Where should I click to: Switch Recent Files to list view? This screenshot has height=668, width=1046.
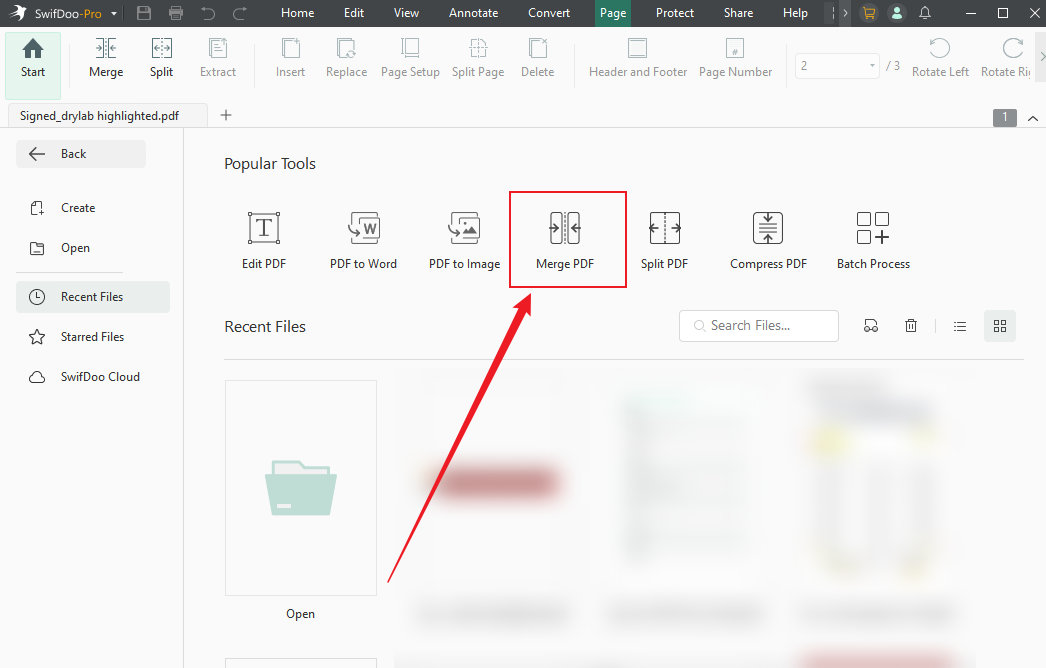click(959, 325)
